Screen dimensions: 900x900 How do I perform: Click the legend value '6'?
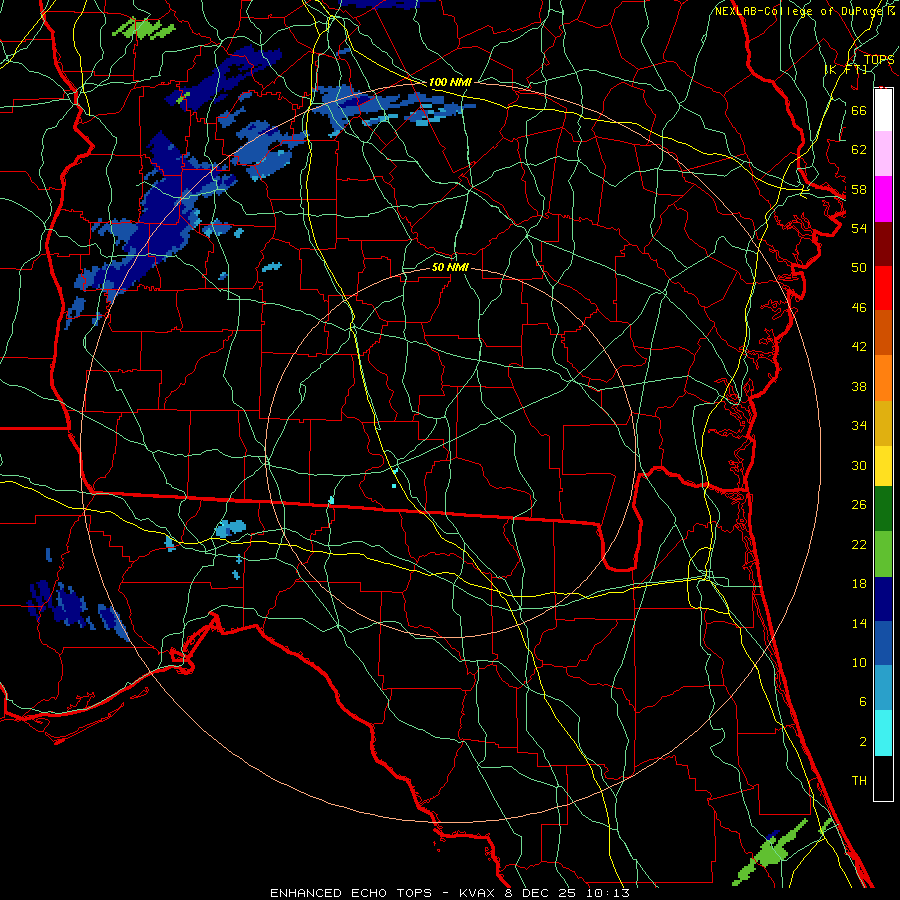coord(863,702)
